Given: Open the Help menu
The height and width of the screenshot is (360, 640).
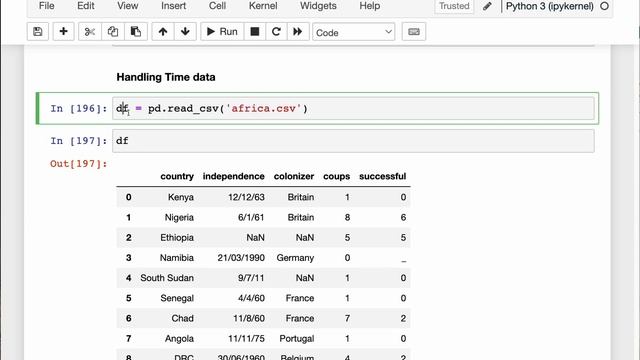Looking at the screenshot, I should point(370,6).
